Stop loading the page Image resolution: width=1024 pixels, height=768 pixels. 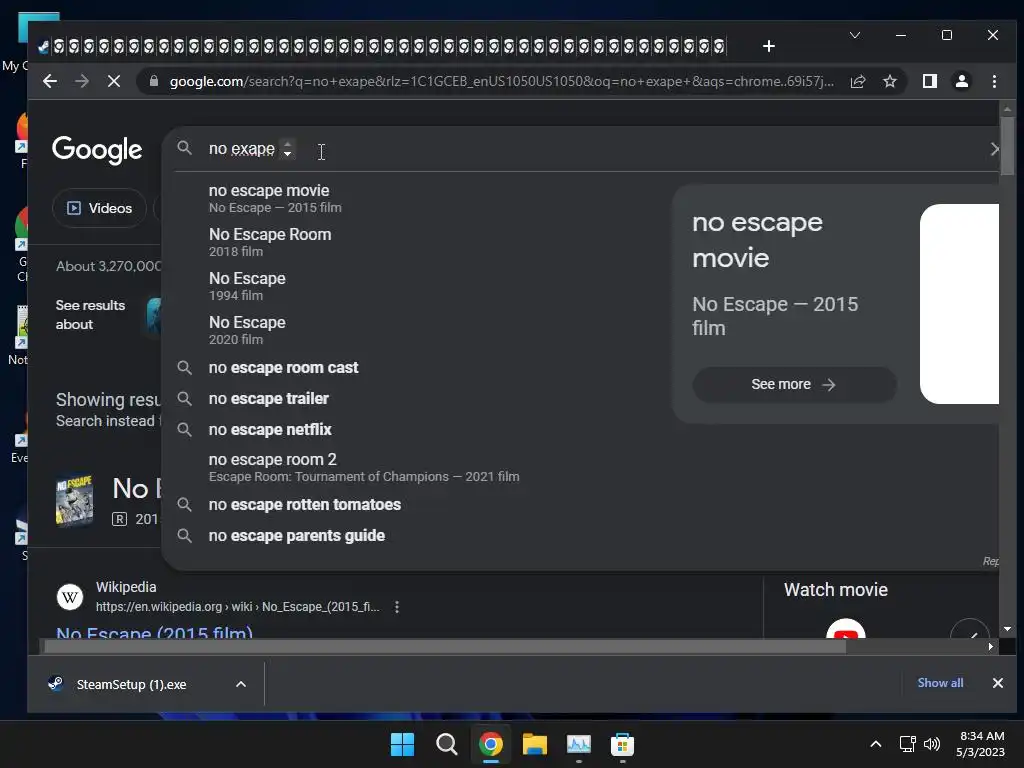tap(114, 81)
